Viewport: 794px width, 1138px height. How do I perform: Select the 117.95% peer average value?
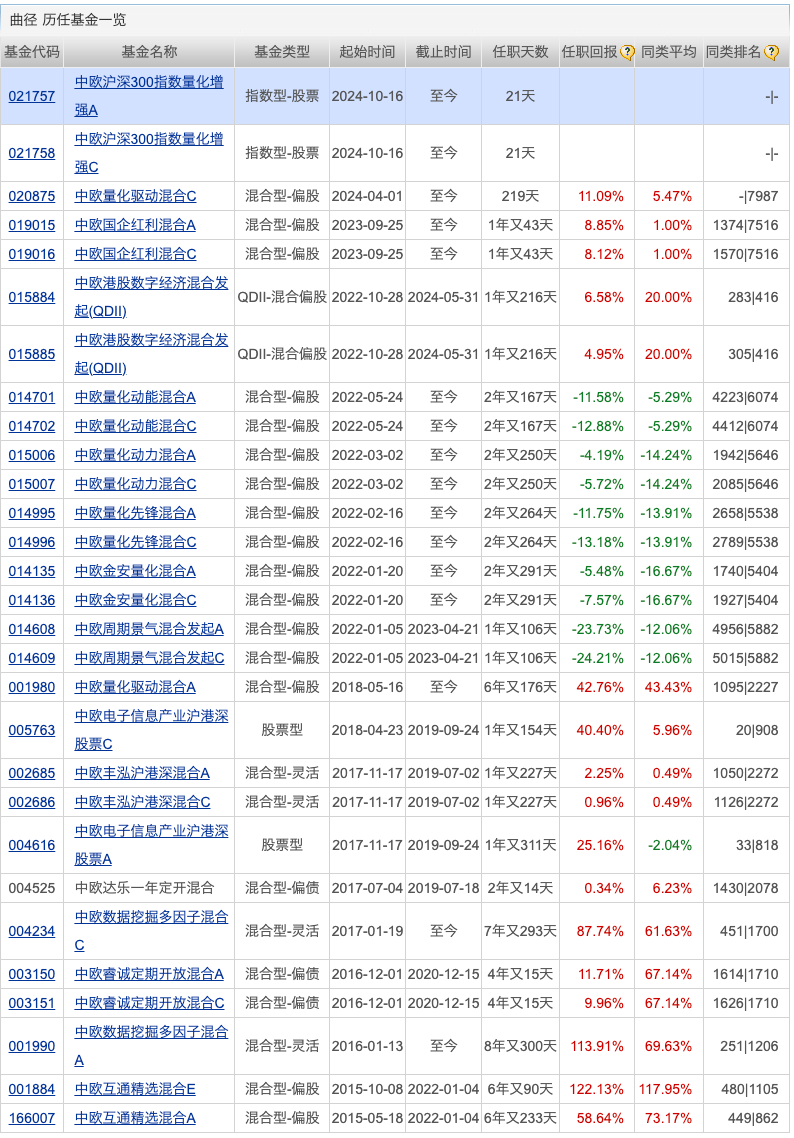point(666,1089)
